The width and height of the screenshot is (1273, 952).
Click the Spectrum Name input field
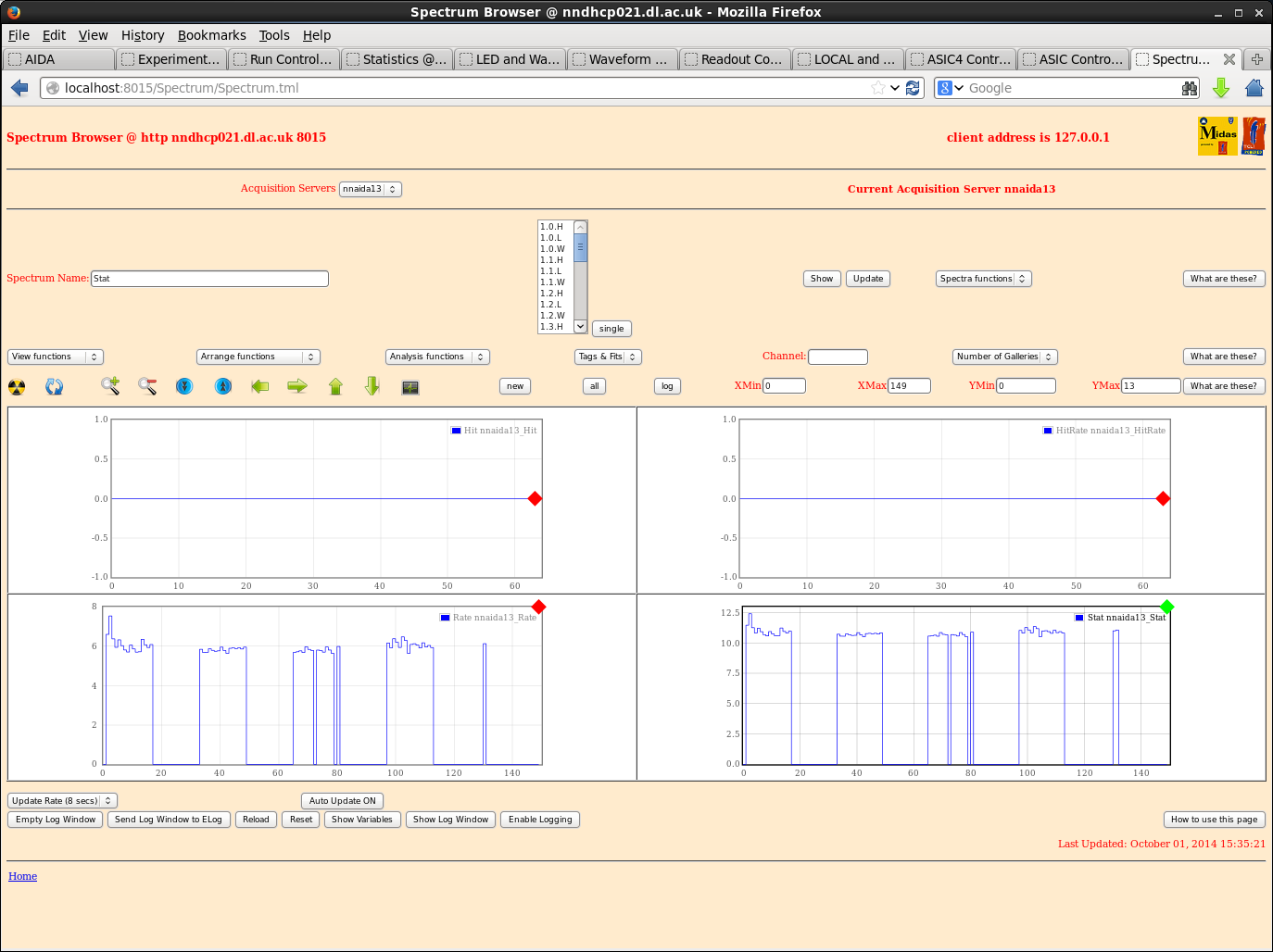click(x=209, y=279)
